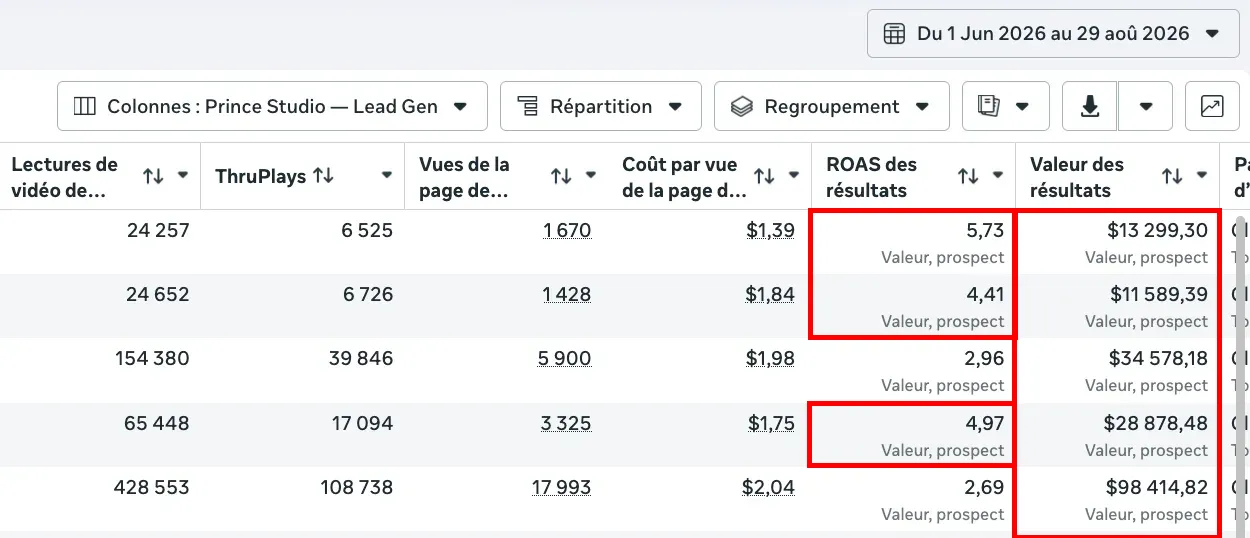Select the 4,41 ROAS value
This screenshot has width=1250, height=538.
(986, 295)
